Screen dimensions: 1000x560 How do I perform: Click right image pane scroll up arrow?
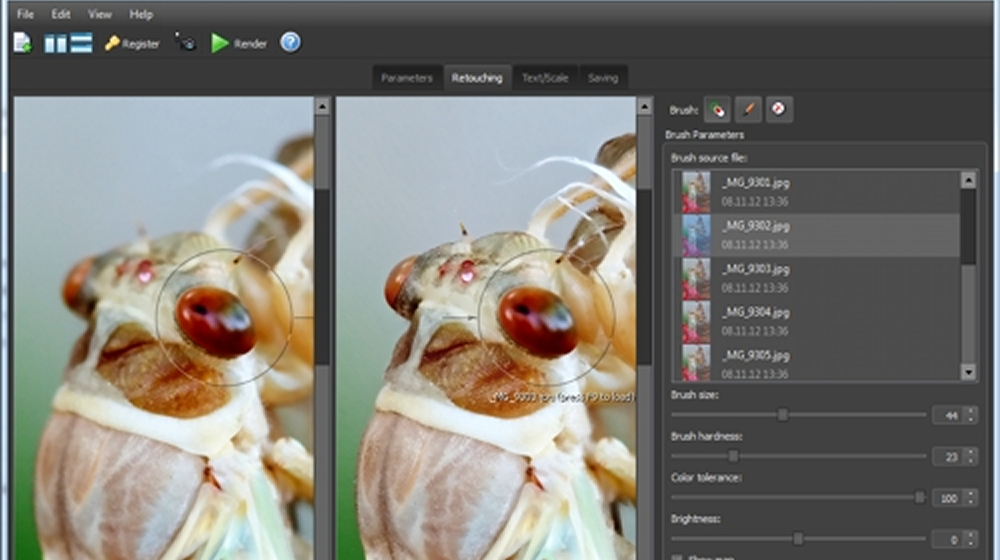[x=644, y=106]
